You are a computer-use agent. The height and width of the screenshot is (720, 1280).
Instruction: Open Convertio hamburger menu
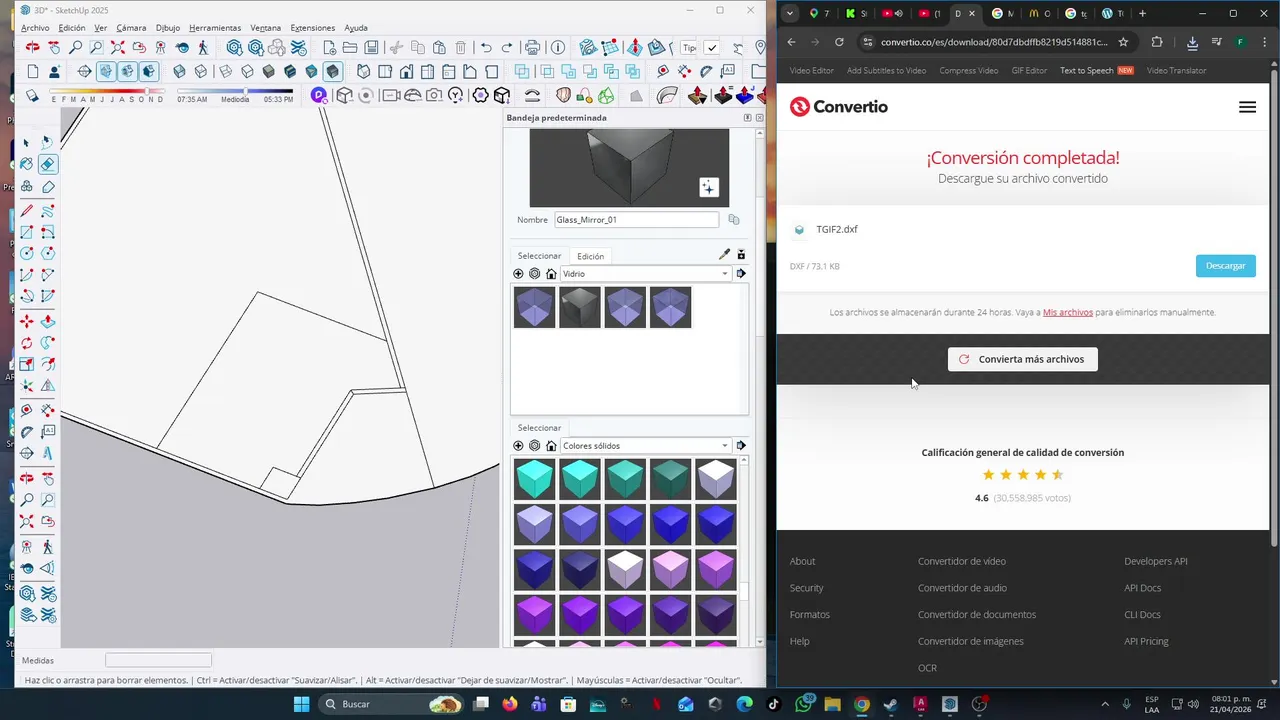(x=1247, y=107)
